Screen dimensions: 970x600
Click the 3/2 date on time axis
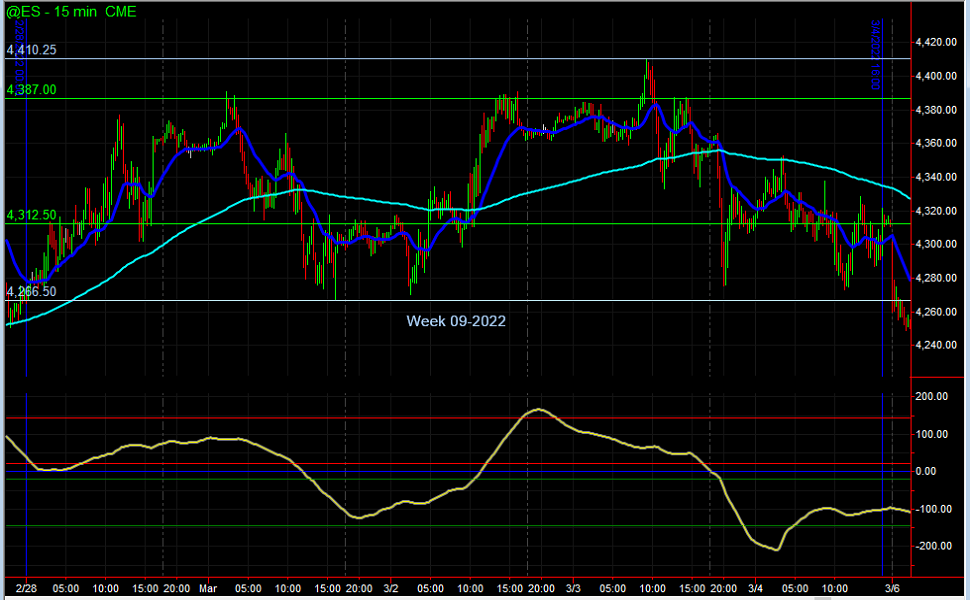click(x=391, y=587)
